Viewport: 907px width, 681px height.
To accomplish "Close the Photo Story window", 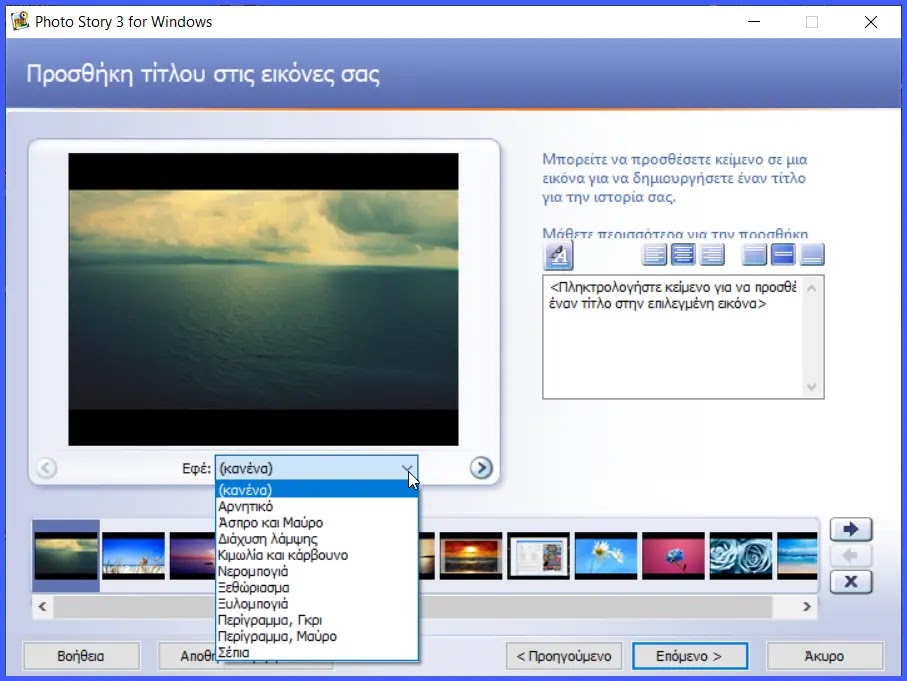I will [871, 22].
